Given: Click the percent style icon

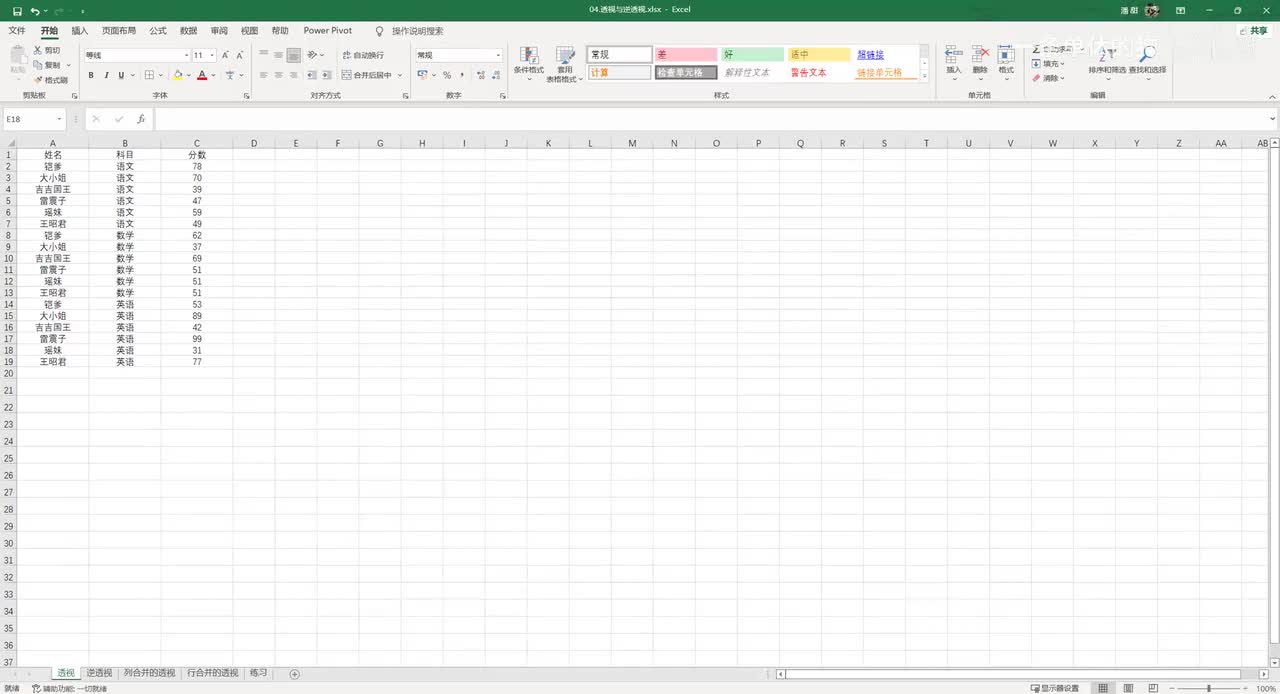Looking at the screenshot, I should tap(447, 75).
